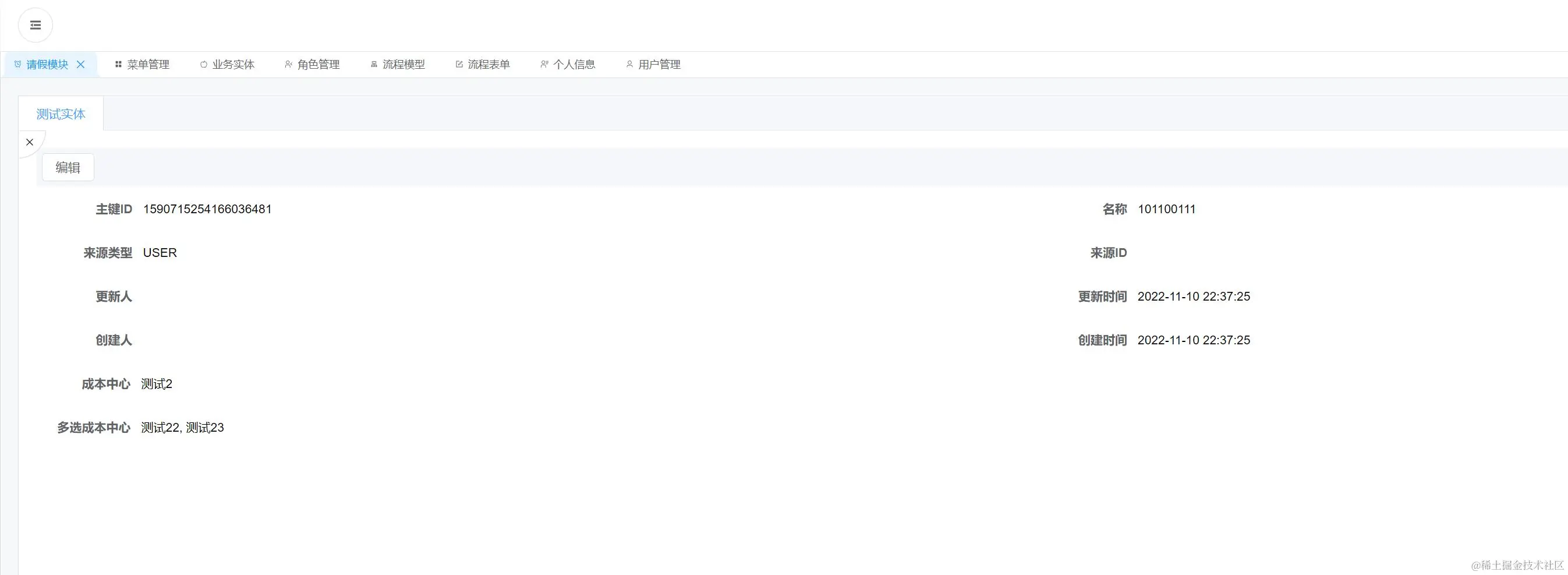The width and height of the screenshot is (1568, 575).
Task: Open the 用户管理 tab
Action: [x=653, y=65]
